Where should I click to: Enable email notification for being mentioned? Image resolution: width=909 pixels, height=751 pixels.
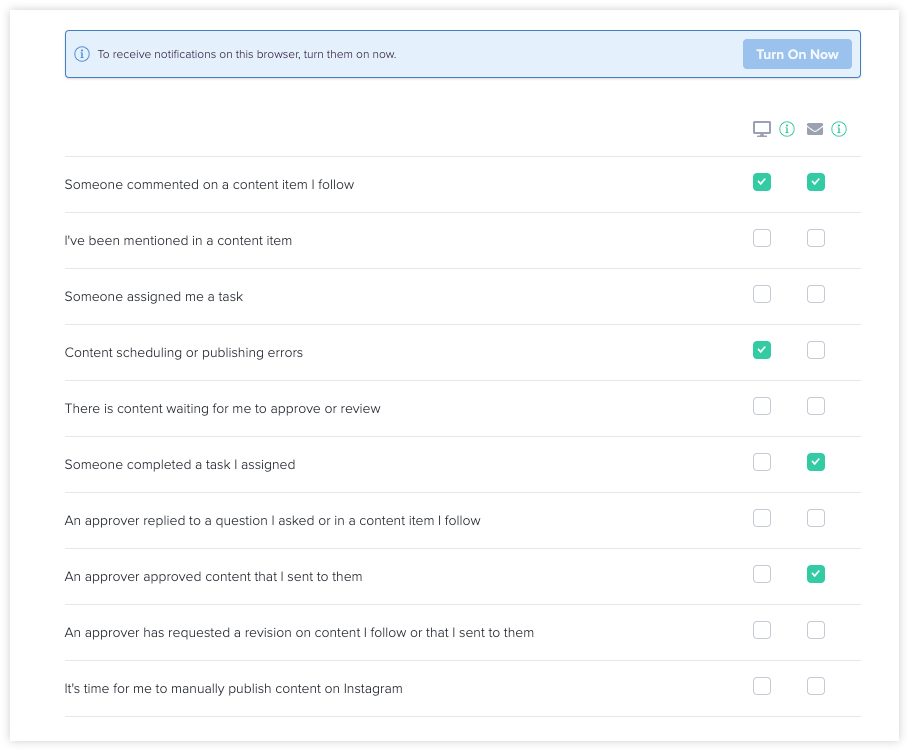[x=816, y=238]
